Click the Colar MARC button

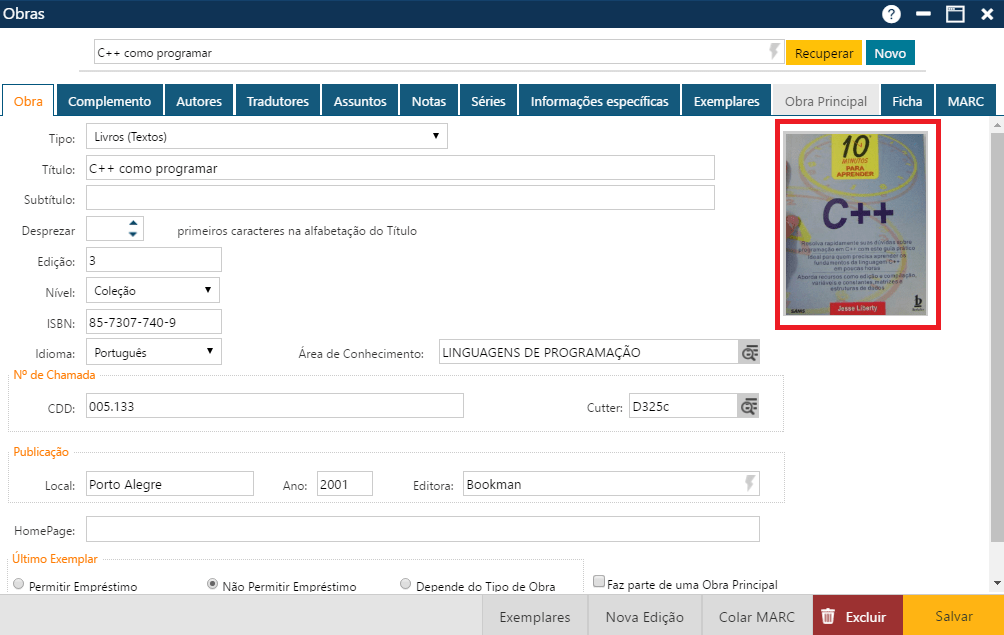click(756, 616)
